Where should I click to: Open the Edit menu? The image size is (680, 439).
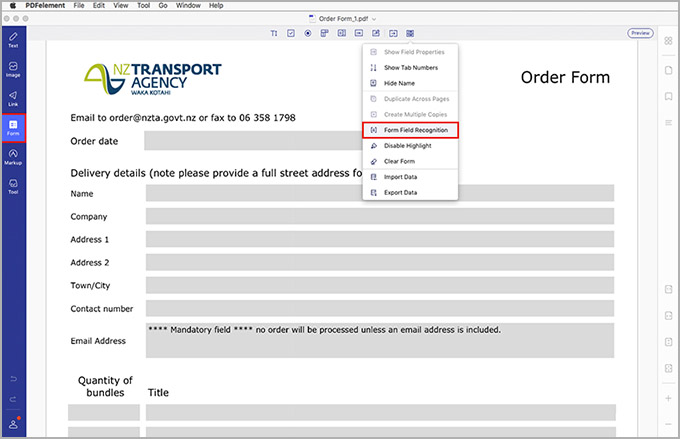click(99, 6)
